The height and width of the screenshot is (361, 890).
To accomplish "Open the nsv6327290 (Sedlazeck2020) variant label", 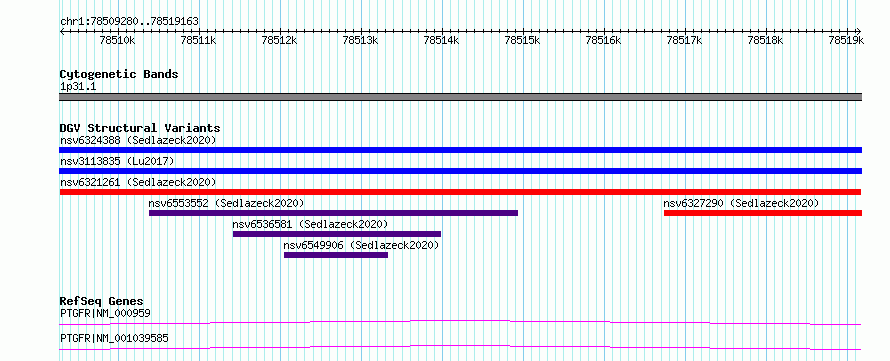I will tap(741, 203).
